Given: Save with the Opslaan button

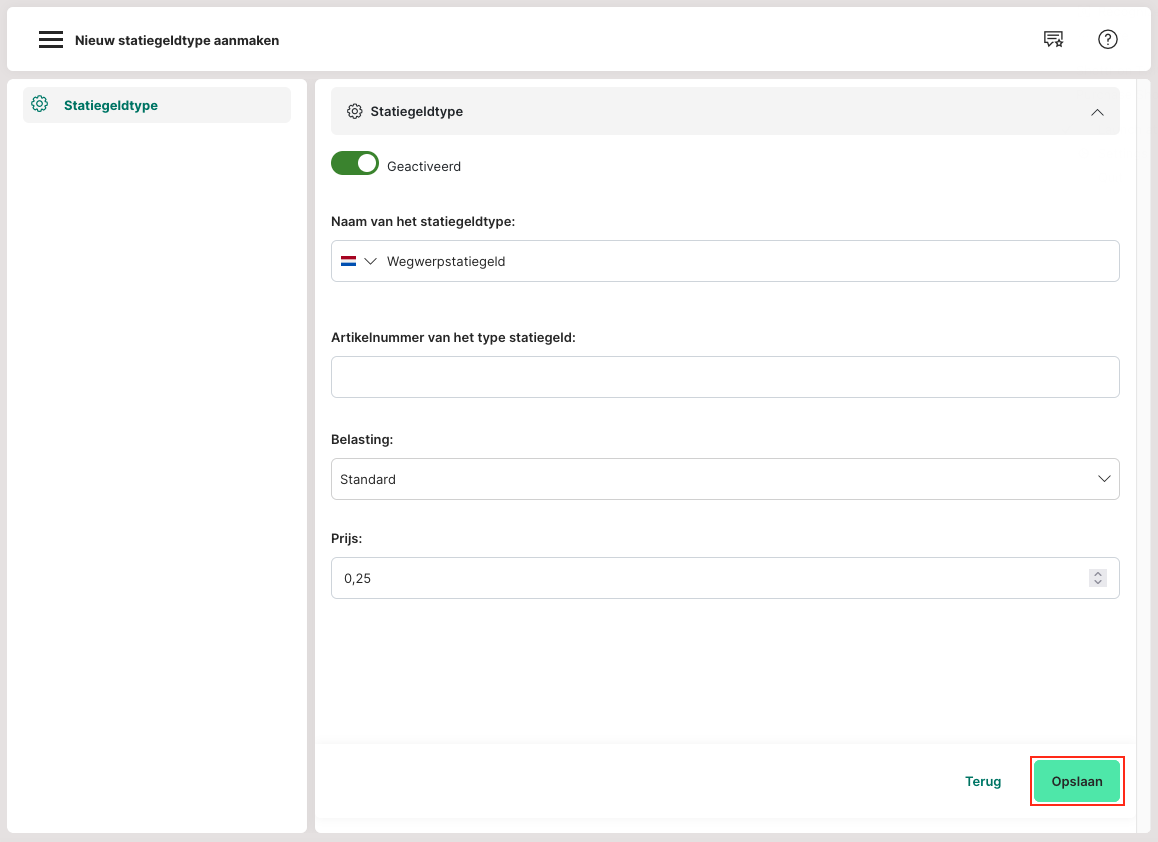Looking at the screenshot, I should click(x=1076, y=781).
